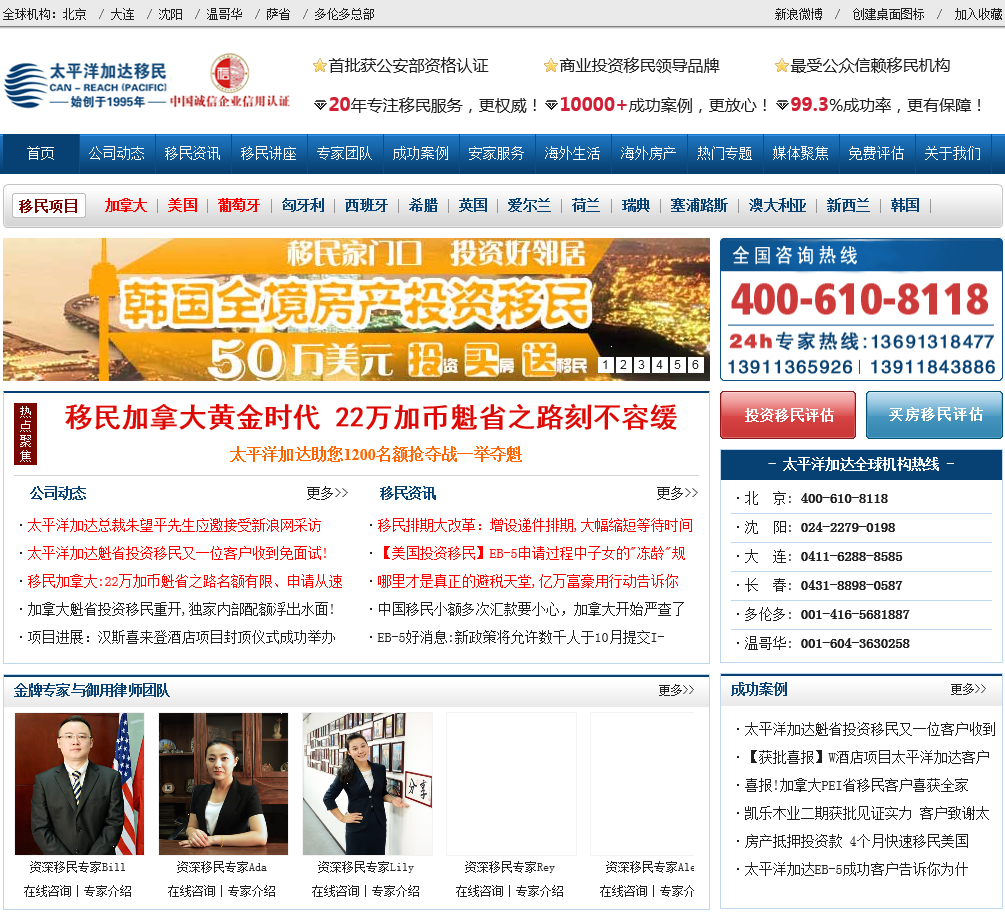Click the 韩国全境房产投资移民 banner

[356, 310]
